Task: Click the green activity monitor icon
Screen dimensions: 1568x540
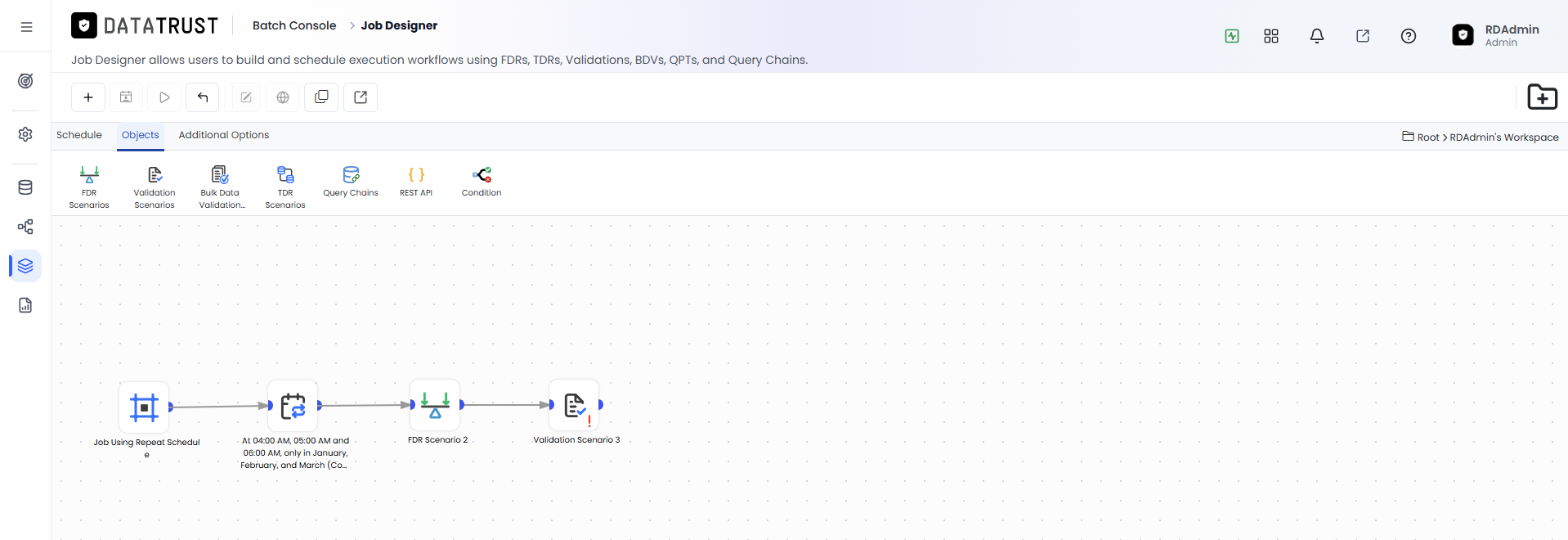Action: 1232,36
